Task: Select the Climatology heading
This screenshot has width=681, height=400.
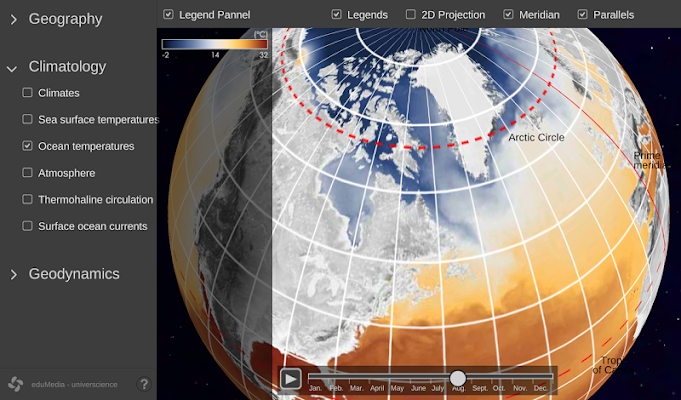Action: coord(67,66)
